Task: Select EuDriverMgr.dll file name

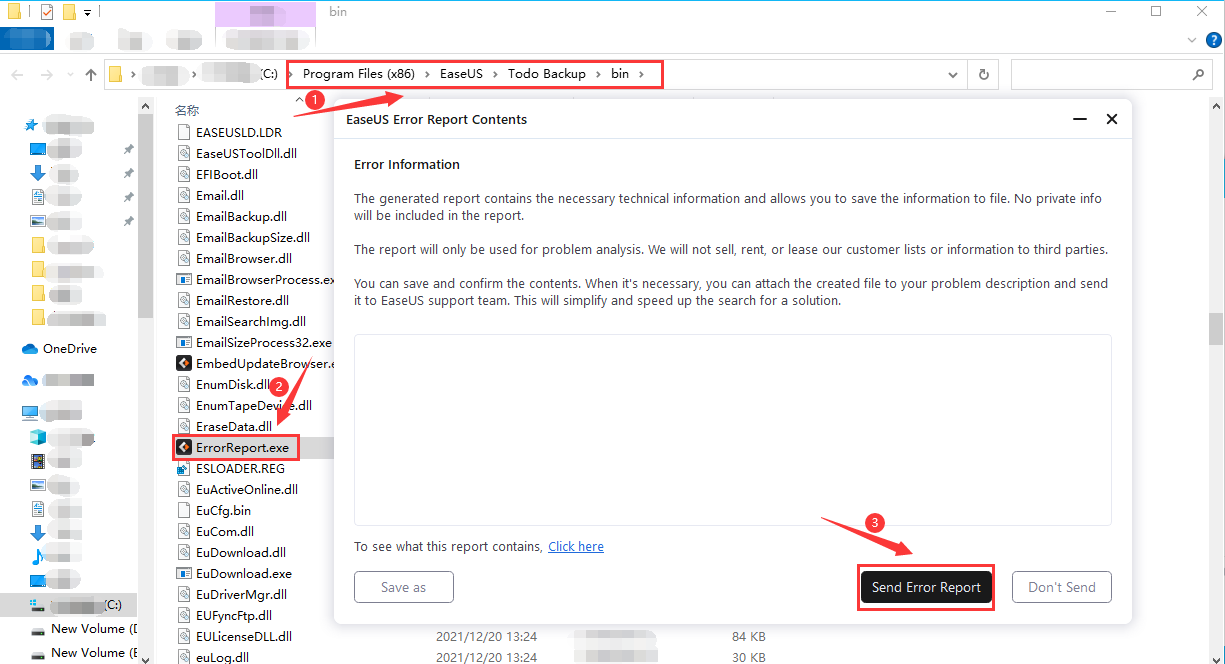Action: [x=243, y=594]
